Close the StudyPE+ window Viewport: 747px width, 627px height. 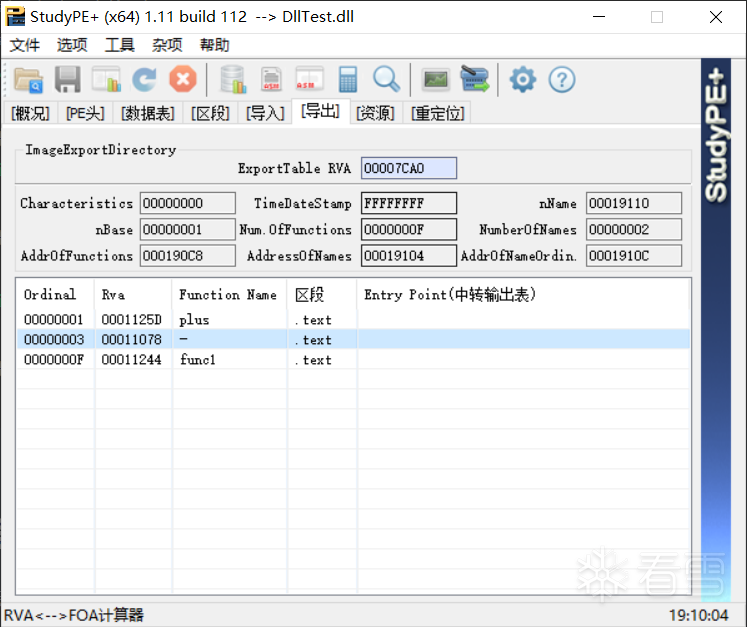click(716, 17)
